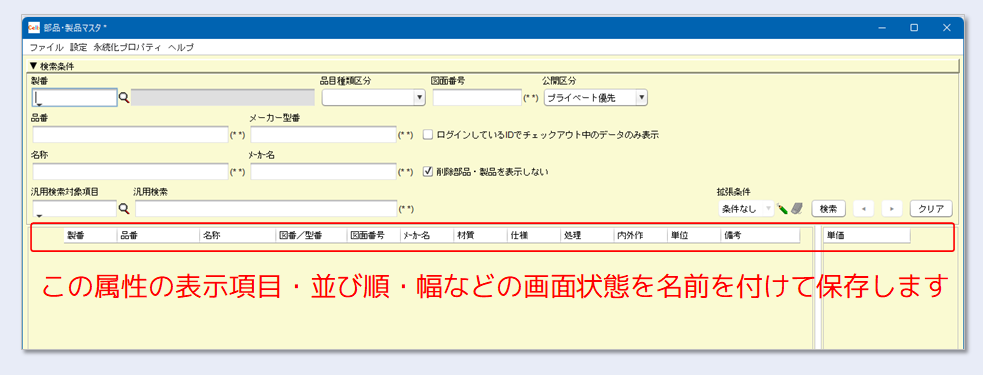Close the 部品・製品マスタ window
This screenshot has height=375, width=983.
947,28
